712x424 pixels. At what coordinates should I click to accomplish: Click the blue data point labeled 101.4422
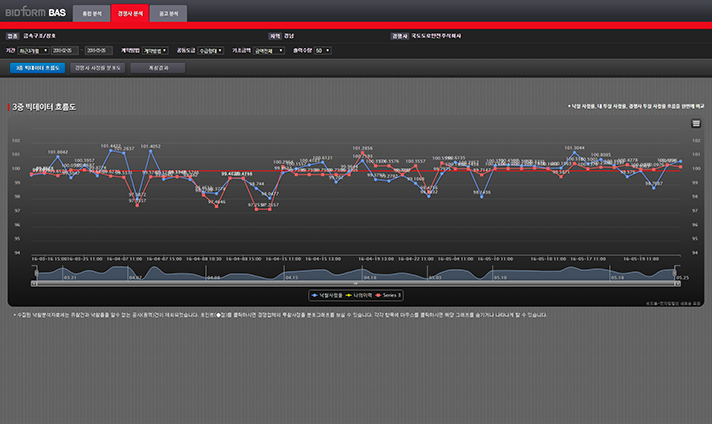tap(111, 151)
